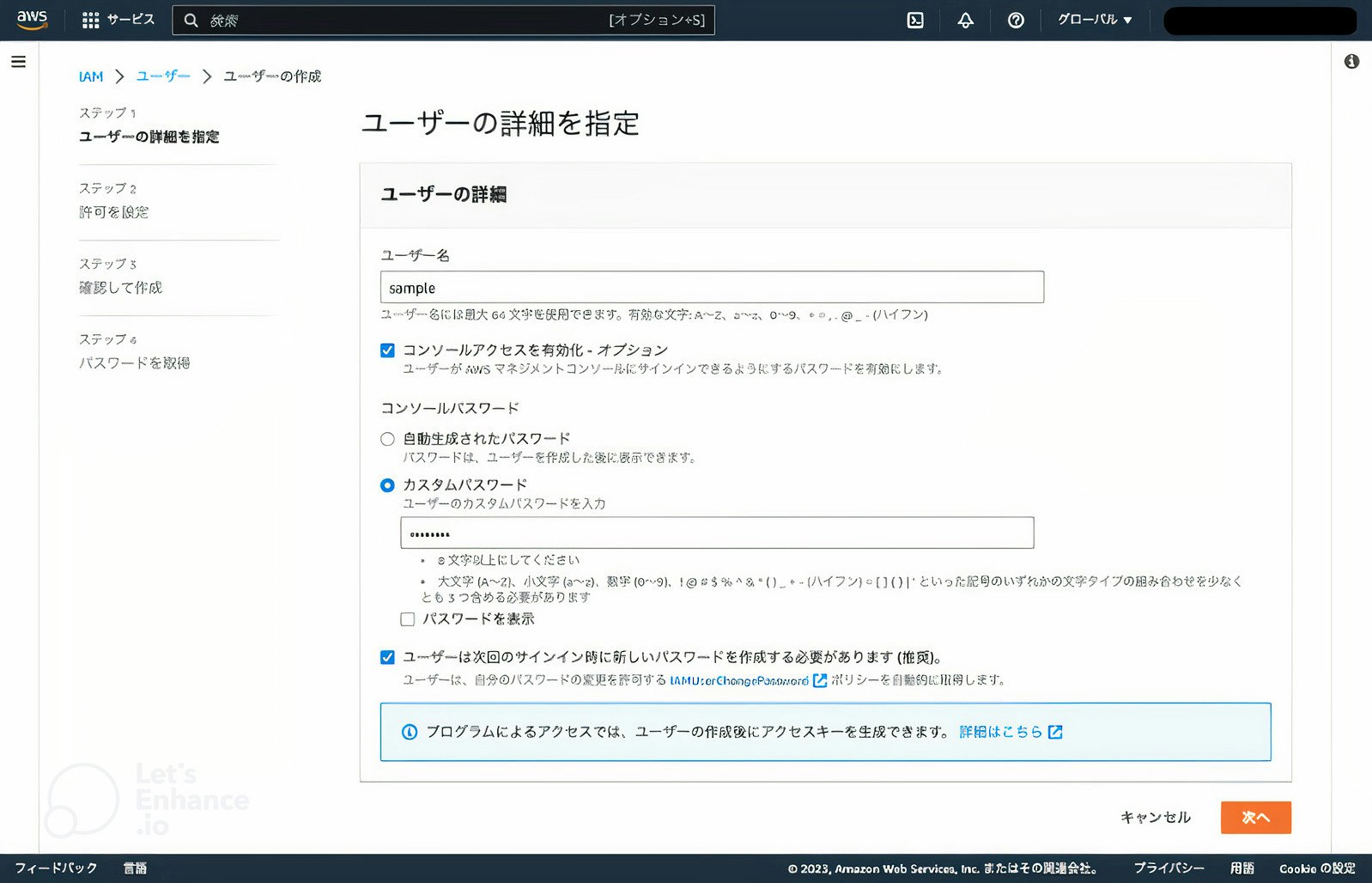Click the top search box

point(443,20)
